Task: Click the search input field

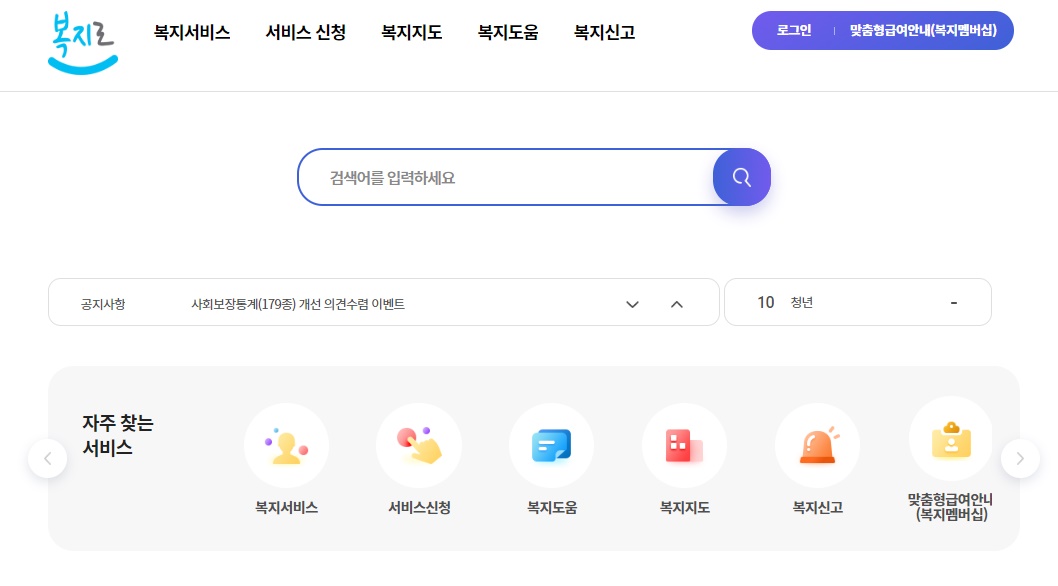Action: [500, 176]
